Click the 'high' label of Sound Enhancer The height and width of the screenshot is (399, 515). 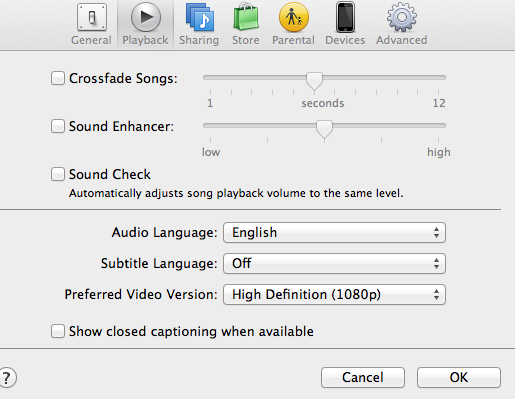[x=439, y=152]
